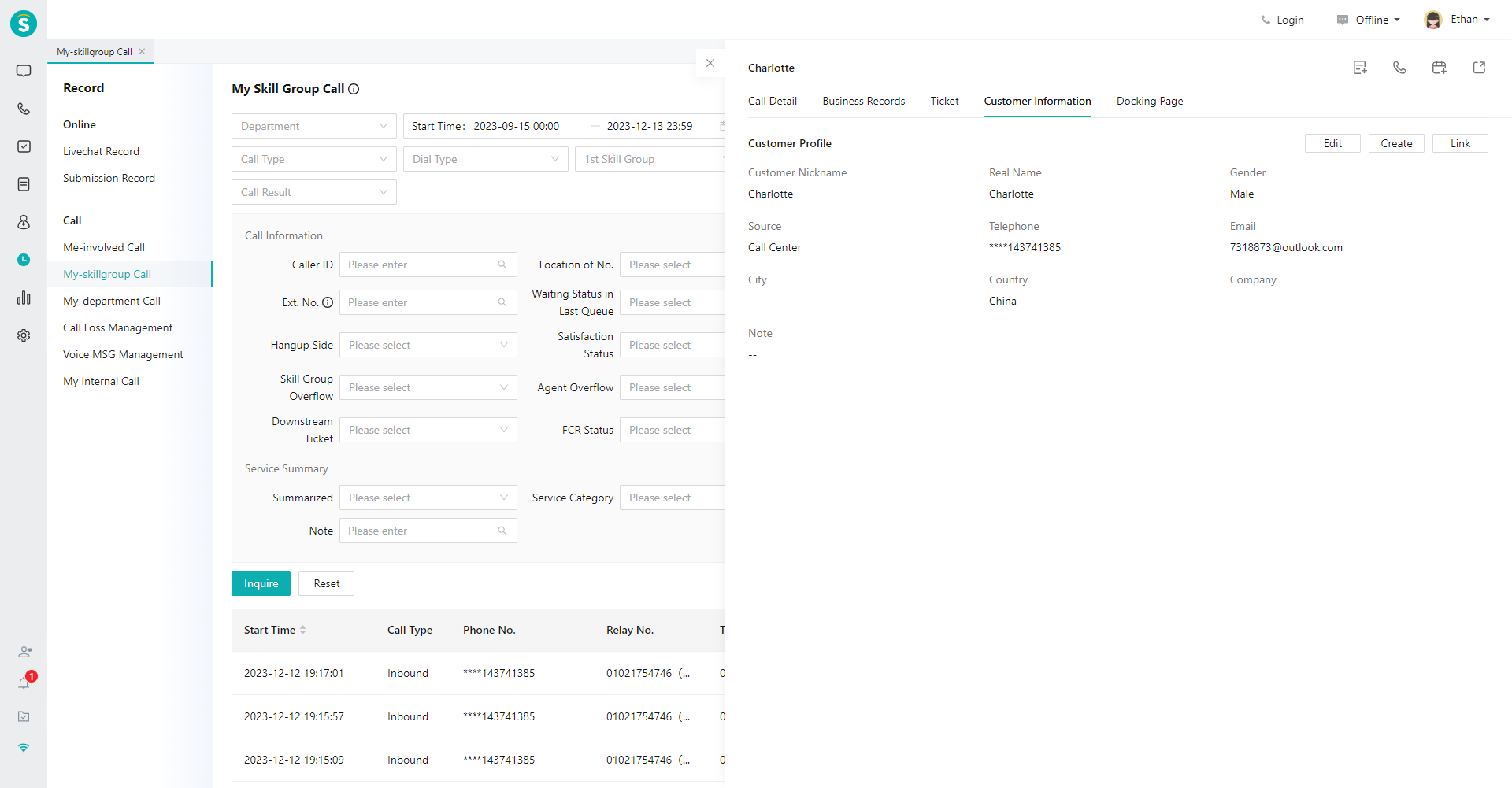Open the clock record sidebar icon
Image resolution: width=1512 pixels, height=788 pixels.
[x=24, y=260]
